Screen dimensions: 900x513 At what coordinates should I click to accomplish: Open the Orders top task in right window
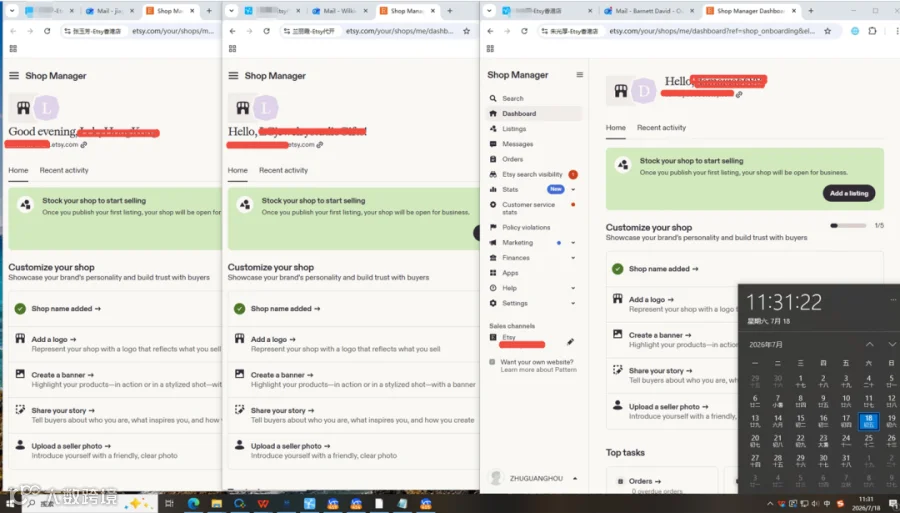pos(645,481)
